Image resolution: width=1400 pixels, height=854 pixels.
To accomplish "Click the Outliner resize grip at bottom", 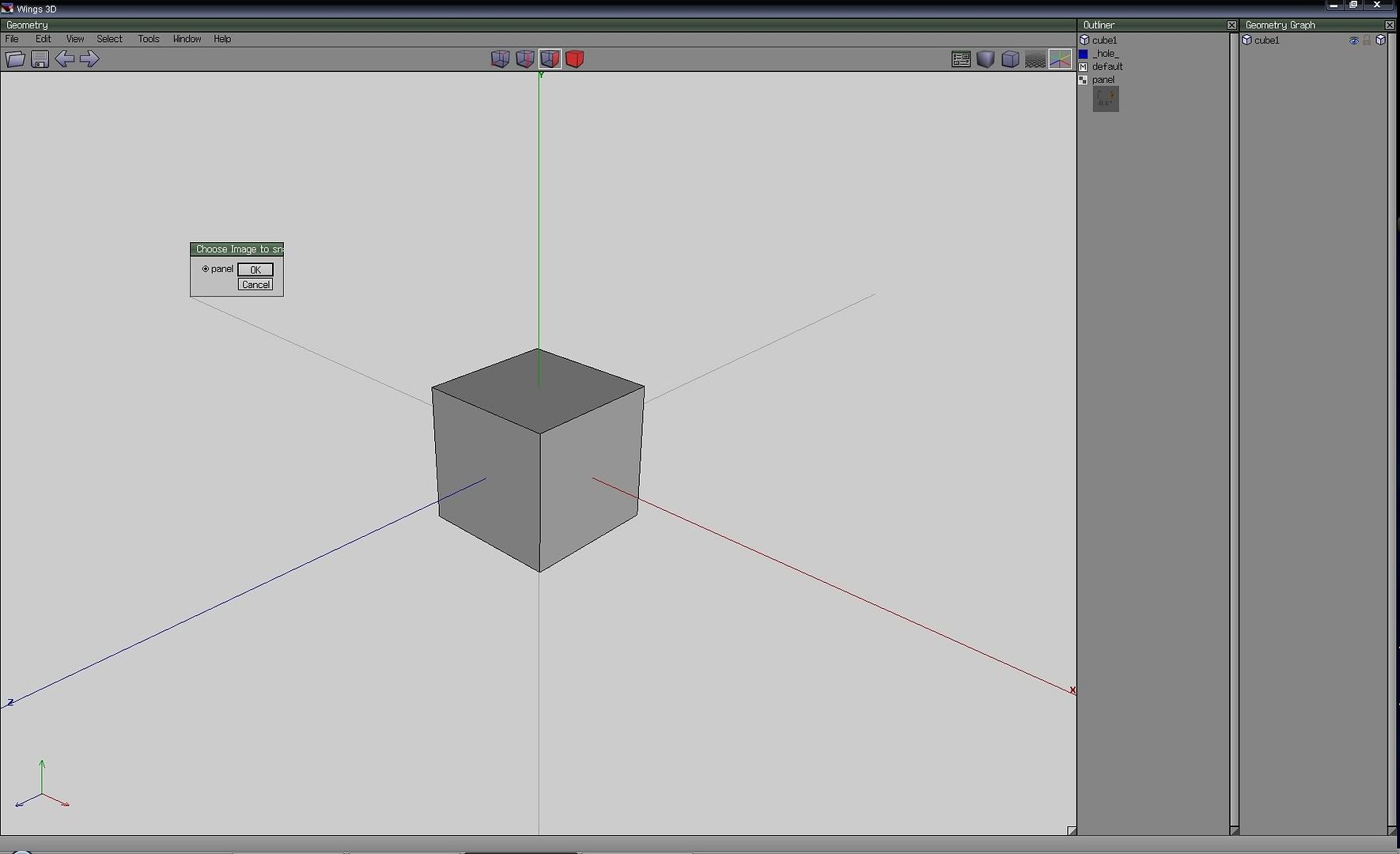I will point(1234,831).
